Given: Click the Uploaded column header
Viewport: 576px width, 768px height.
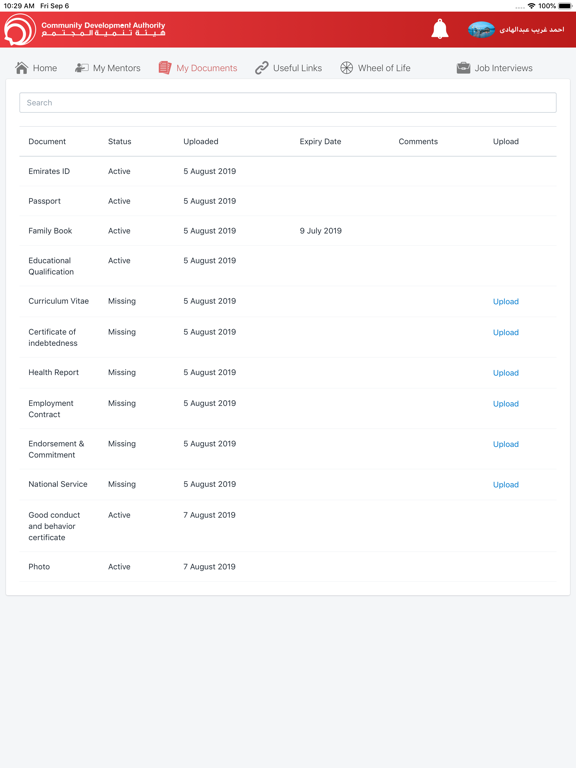Looking at the screenshot, I should point(201,142).
